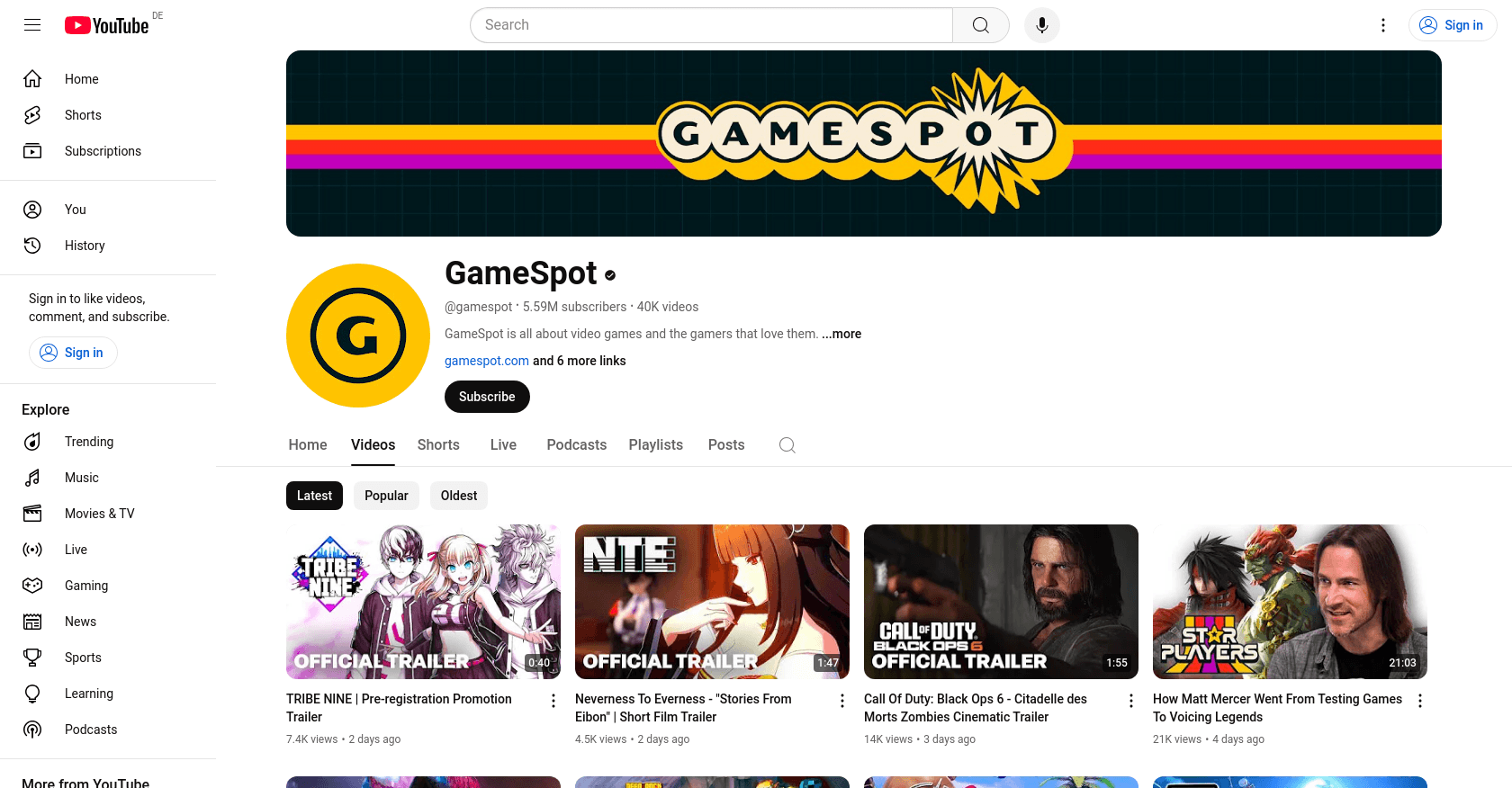Open options menu for TRIBE NINE video
The width and height of the screenshot is (1512, 788).
pyautogui.click(x=553, y=701)
